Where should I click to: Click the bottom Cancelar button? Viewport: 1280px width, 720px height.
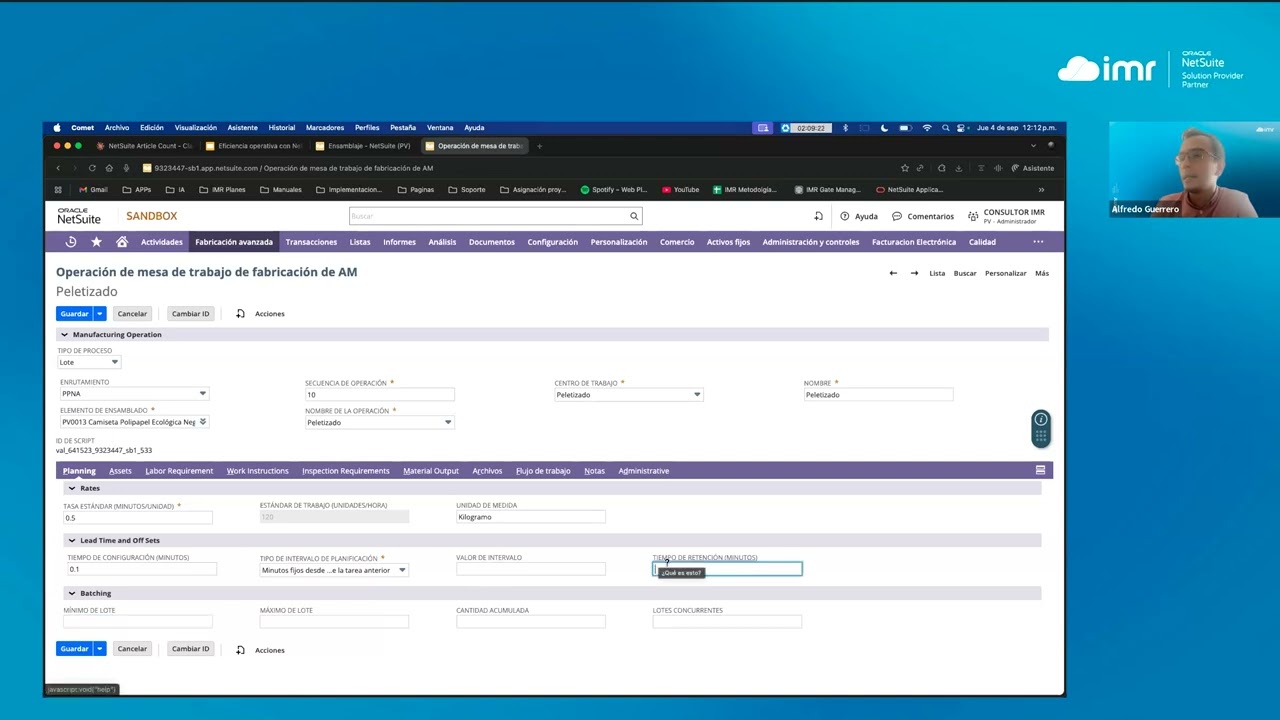[x=132, y=649]
